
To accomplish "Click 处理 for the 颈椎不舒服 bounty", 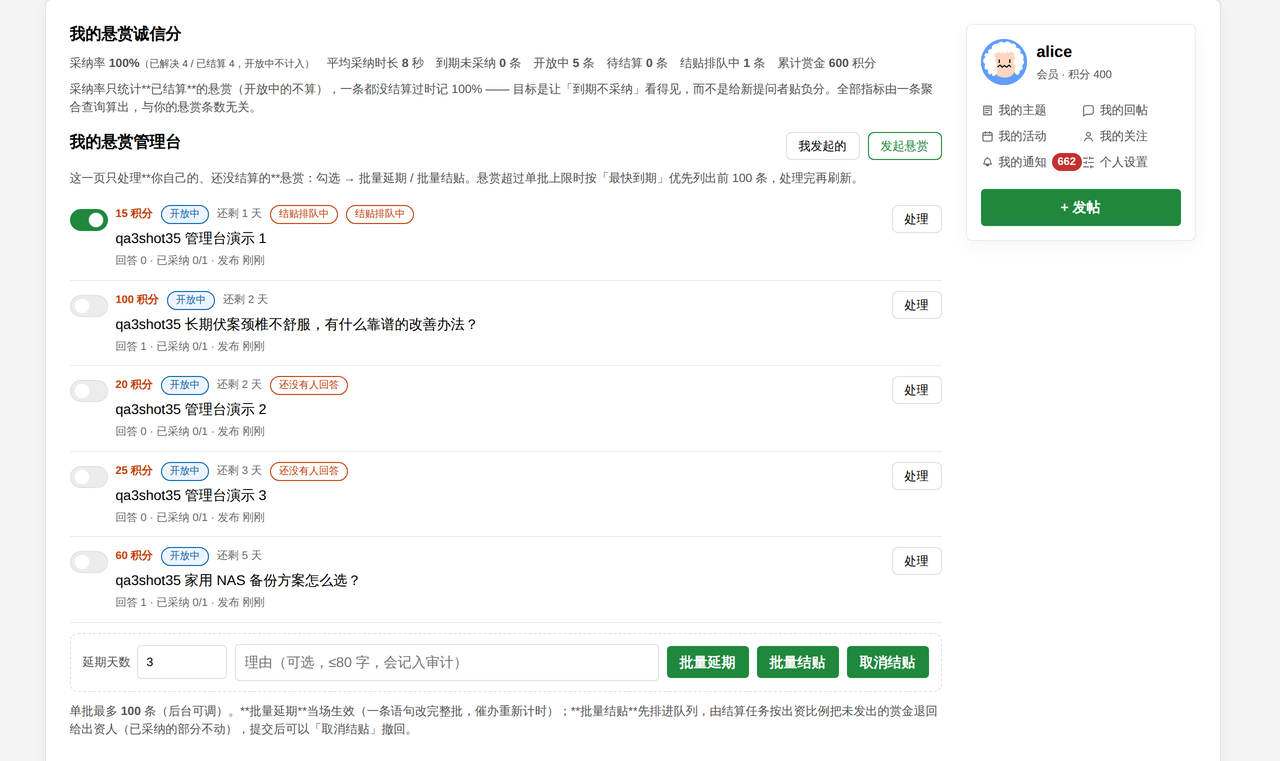I will tap(917, 305).
